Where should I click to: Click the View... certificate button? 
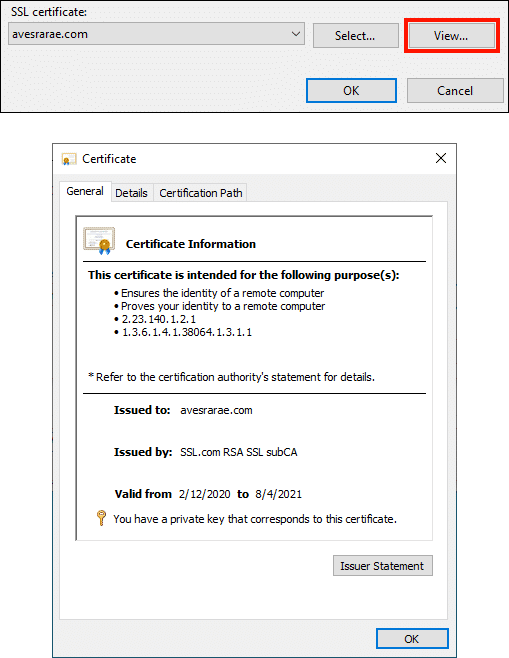(451, 36)
